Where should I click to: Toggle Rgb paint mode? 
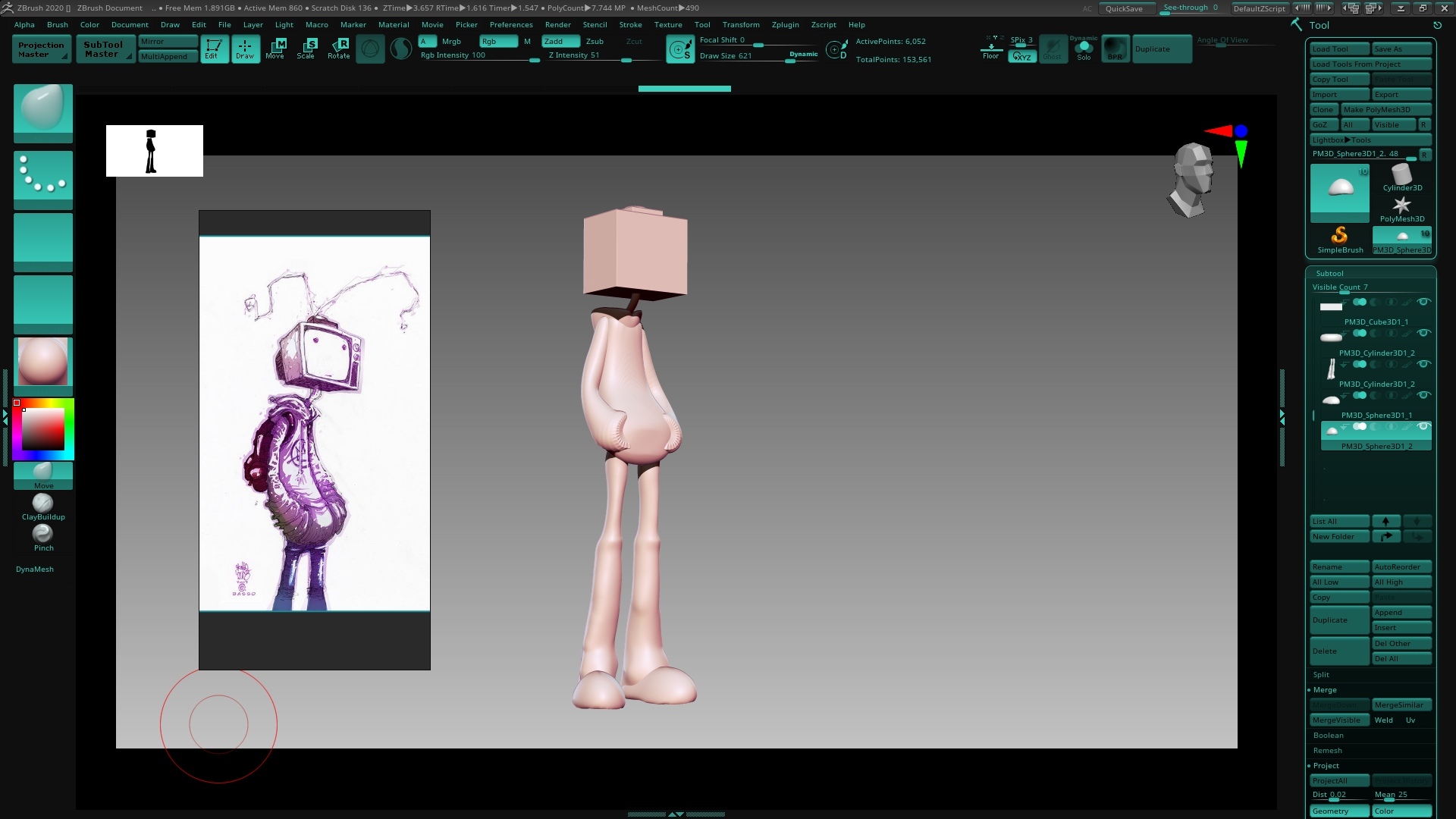(x=498, y=42)
